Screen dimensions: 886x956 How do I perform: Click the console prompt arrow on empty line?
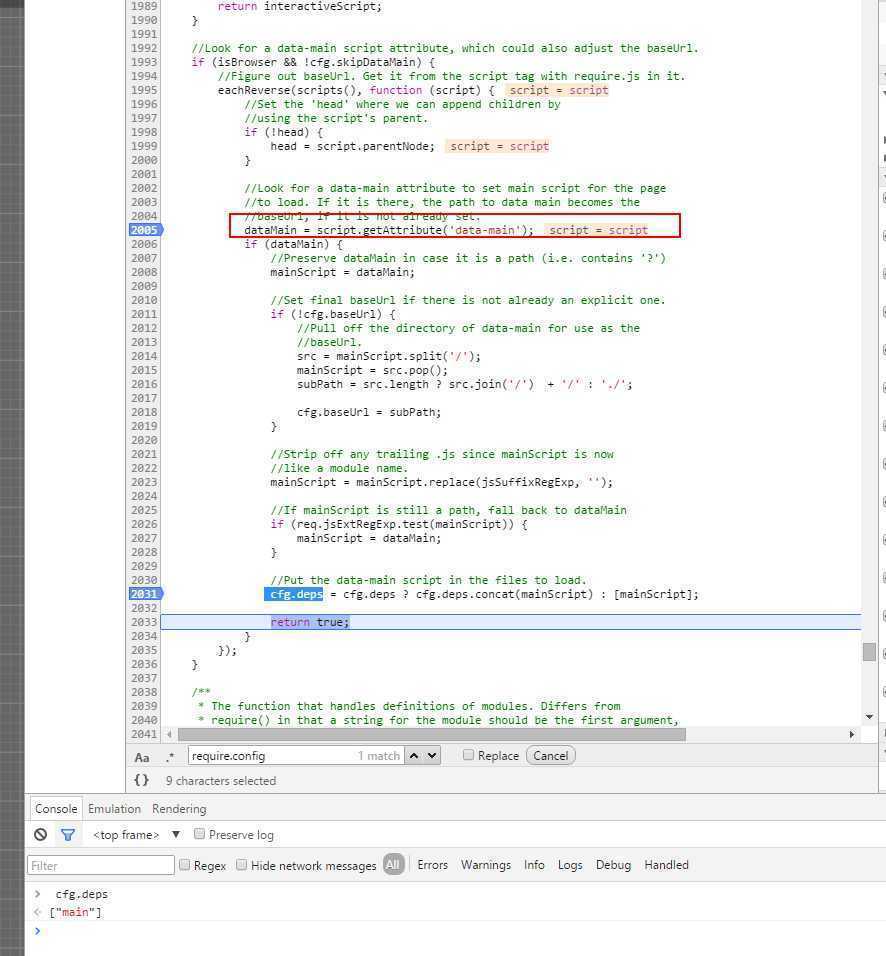[37, 930]
